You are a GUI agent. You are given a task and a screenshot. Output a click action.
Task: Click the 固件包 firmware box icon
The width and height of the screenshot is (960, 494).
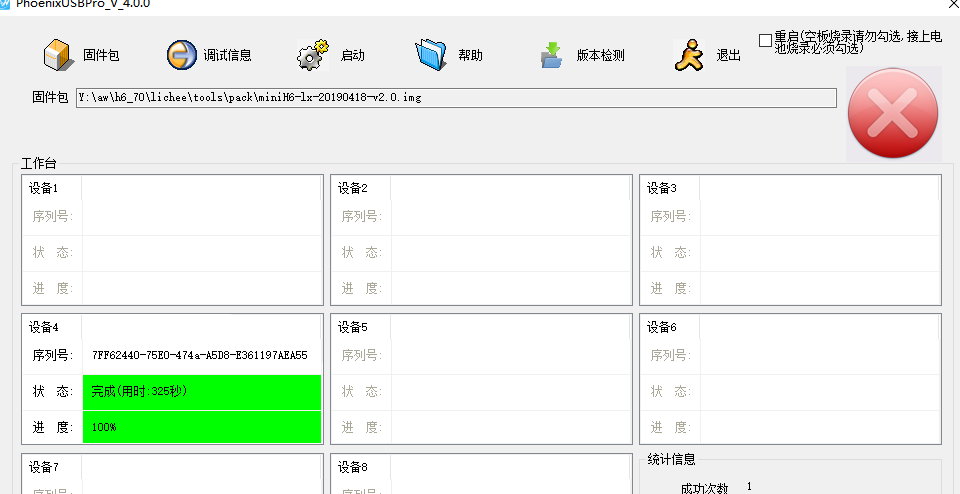point(59,55)
